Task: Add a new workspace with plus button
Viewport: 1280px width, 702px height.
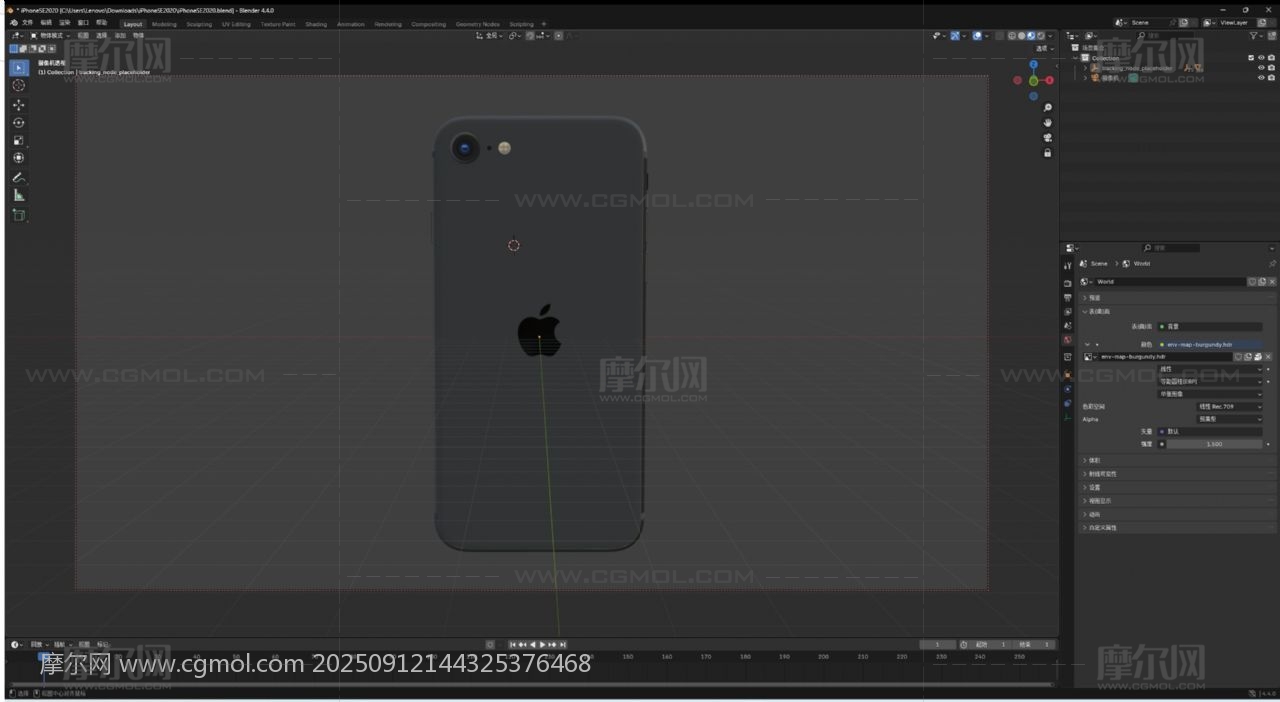Action: click(544, 24)
